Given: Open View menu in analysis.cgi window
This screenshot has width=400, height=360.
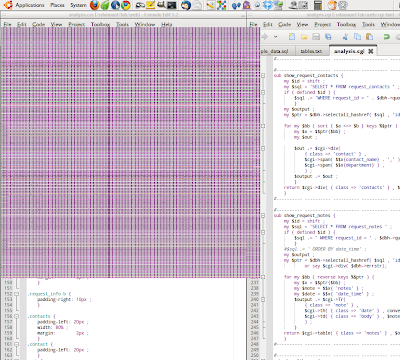Looking at the screenshot, I should click(302, 24).
